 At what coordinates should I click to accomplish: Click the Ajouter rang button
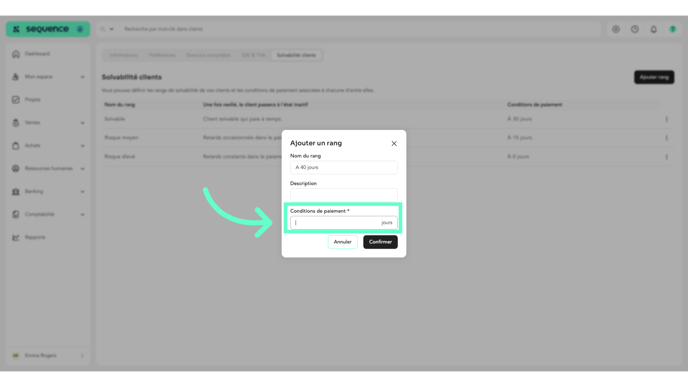(654, 77)
